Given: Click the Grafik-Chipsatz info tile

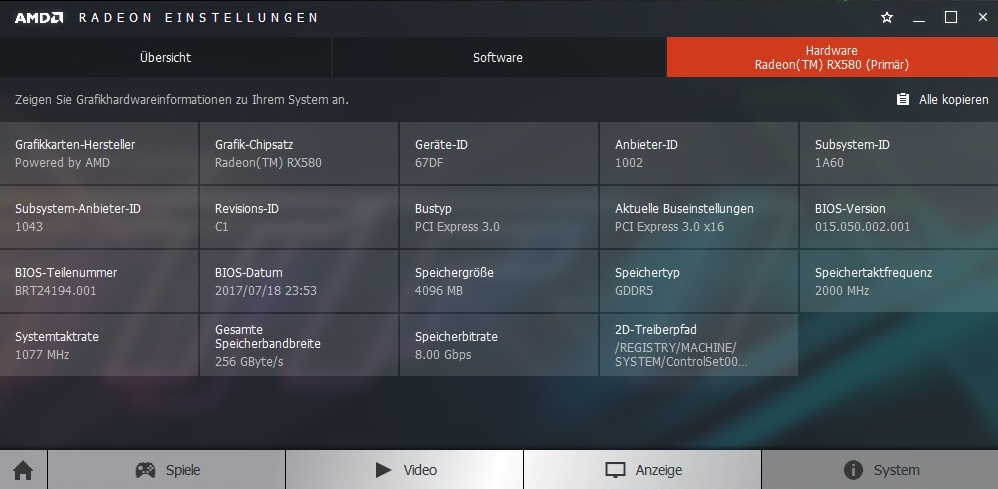Looking at the screenshot, I should pos(299,153).
